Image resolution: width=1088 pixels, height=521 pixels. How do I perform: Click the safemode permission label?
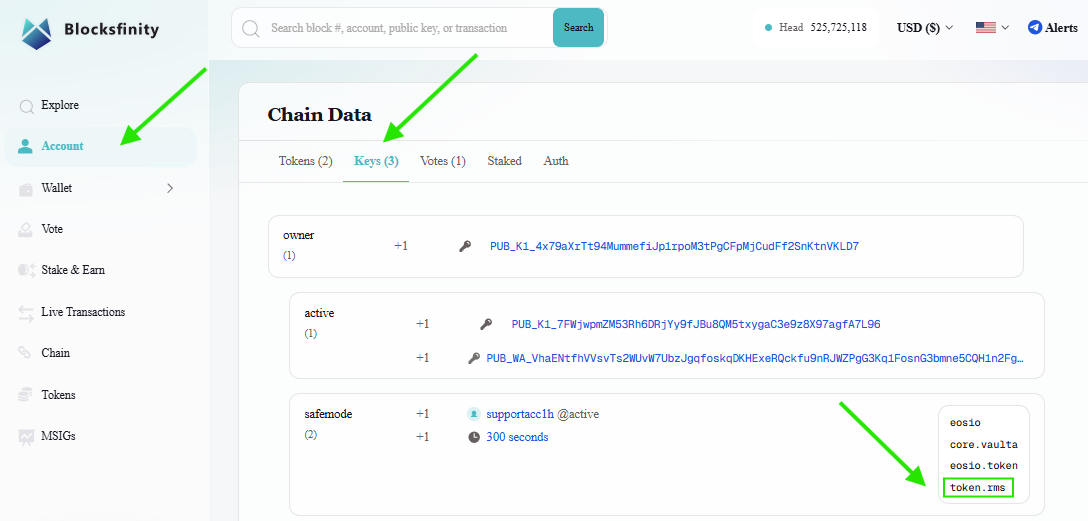pos(328,414)
